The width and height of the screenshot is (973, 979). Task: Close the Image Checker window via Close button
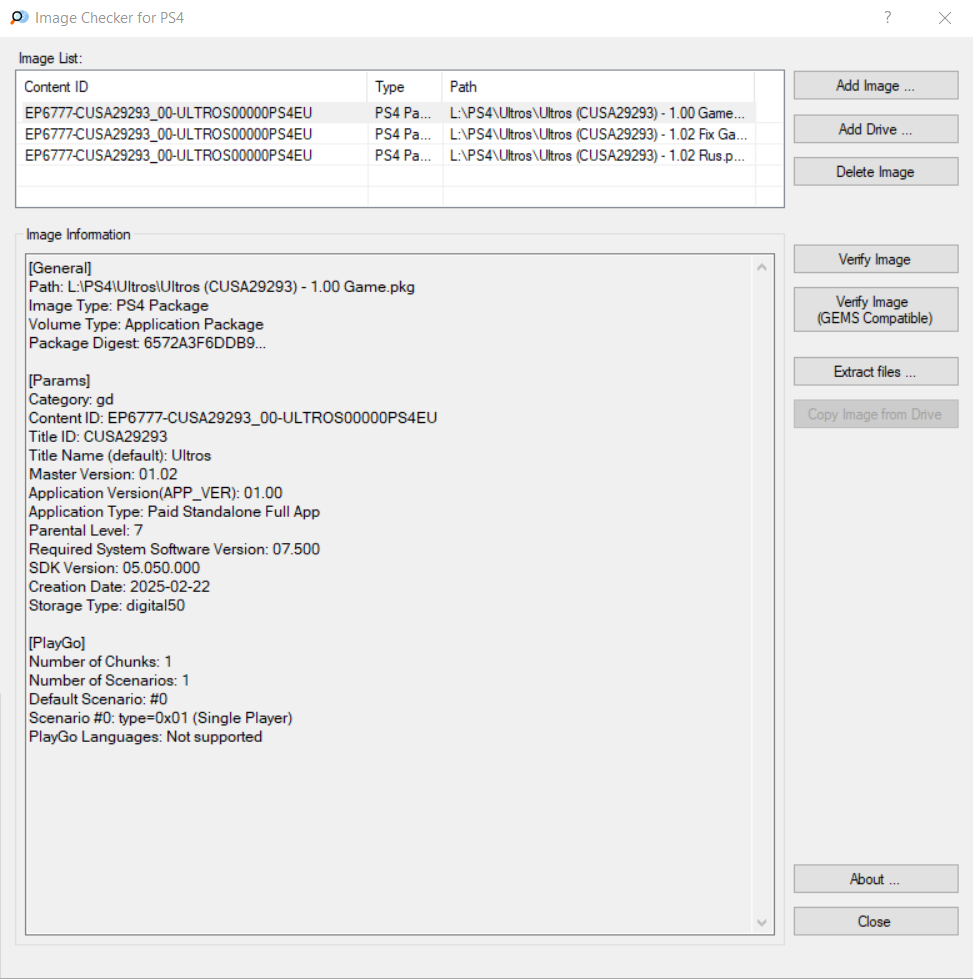876,922
